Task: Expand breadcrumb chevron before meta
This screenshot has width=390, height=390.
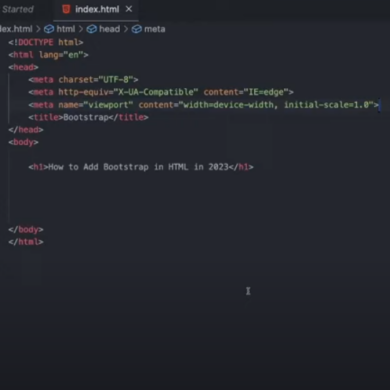Action: pos(126,29)
